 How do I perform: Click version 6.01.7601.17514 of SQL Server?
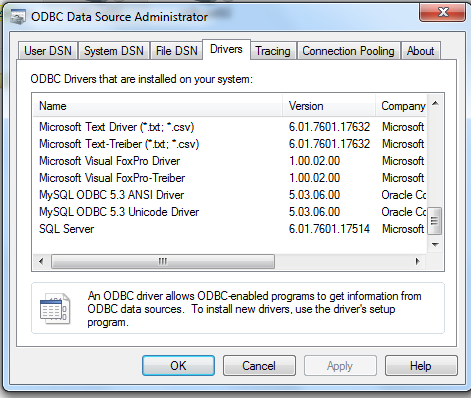(329, 229)
